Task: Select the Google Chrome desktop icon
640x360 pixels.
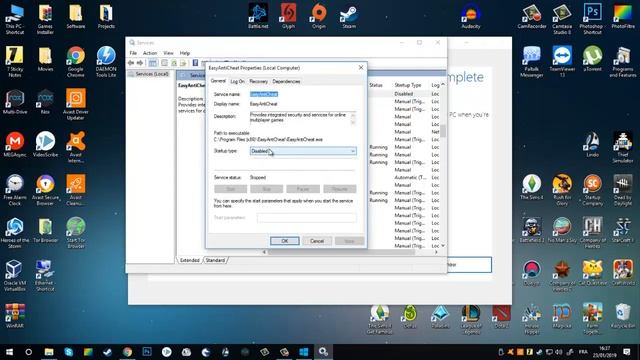Action: pos(76,62)
